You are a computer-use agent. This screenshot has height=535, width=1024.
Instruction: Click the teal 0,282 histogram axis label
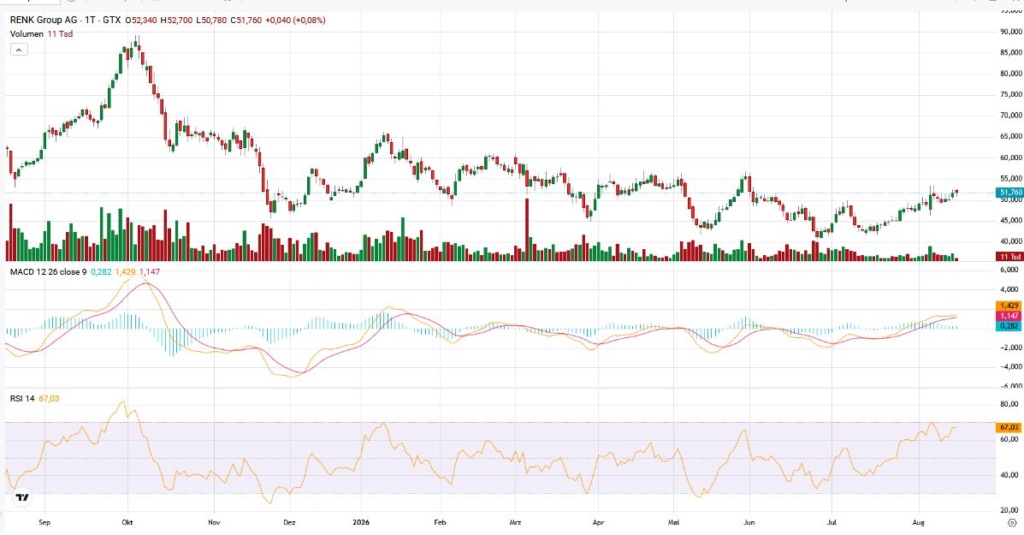(1009, 325)
